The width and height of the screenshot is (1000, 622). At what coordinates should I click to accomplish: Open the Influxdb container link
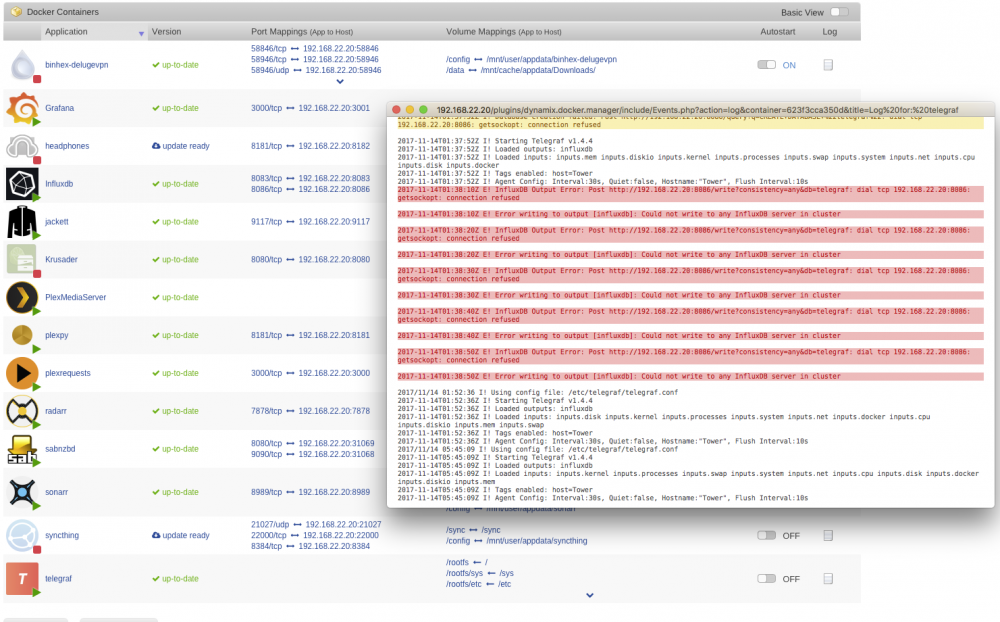(x=59, y=184)
